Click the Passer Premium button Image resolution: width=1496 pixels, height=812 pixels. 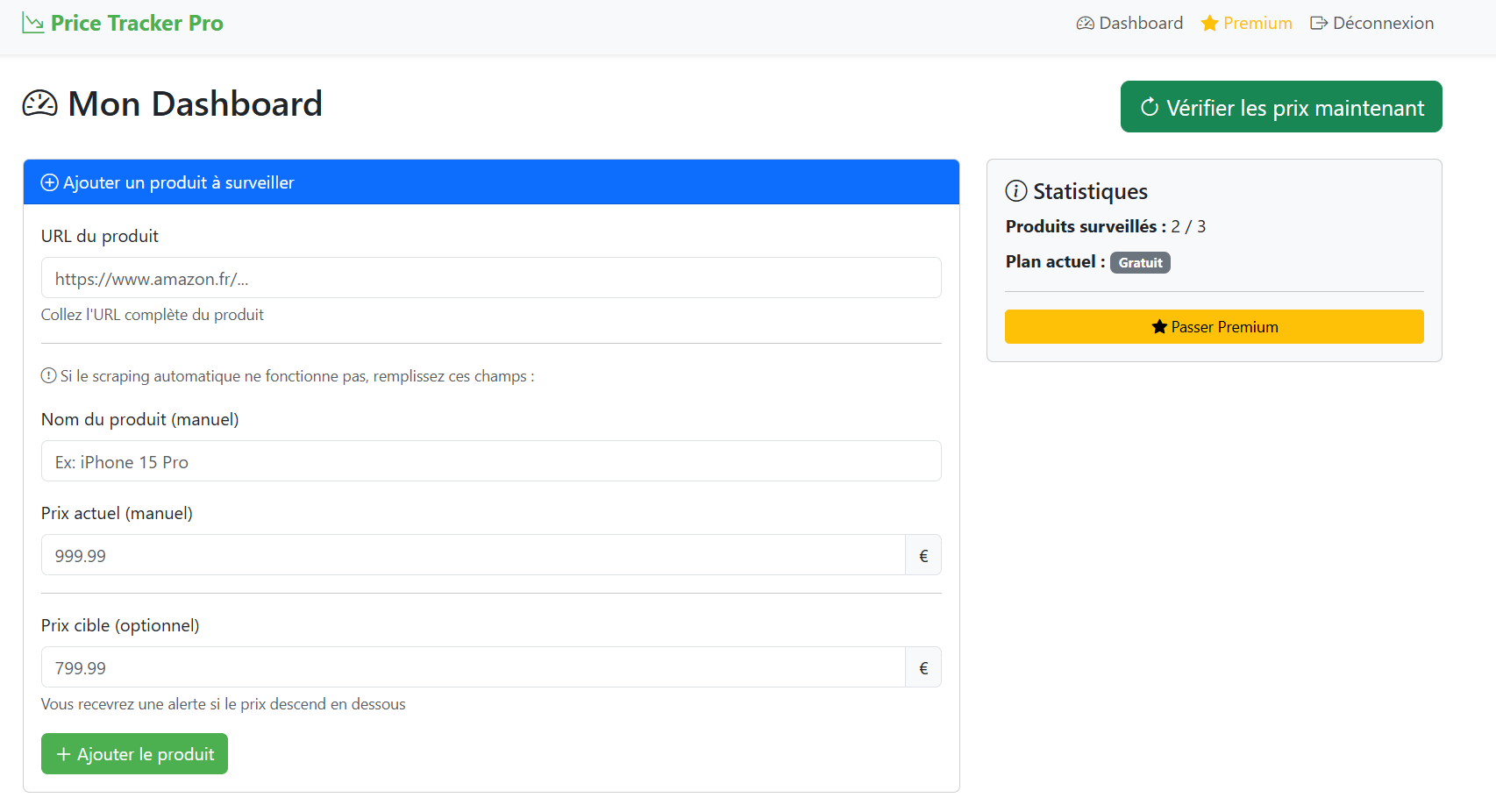1215,326
